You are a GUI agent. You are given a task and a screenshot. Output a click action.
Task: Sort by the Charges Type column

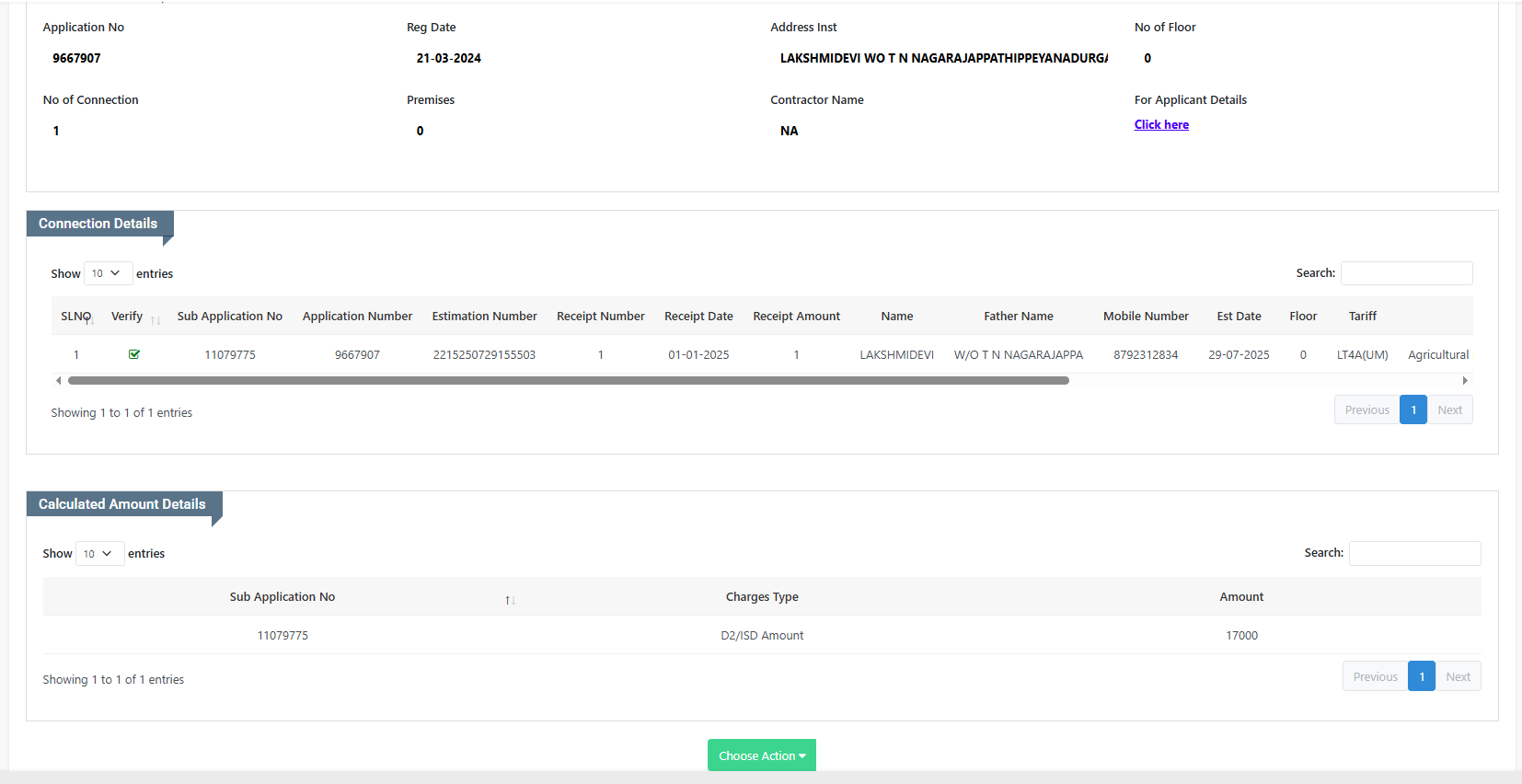(x=762, y=596)
